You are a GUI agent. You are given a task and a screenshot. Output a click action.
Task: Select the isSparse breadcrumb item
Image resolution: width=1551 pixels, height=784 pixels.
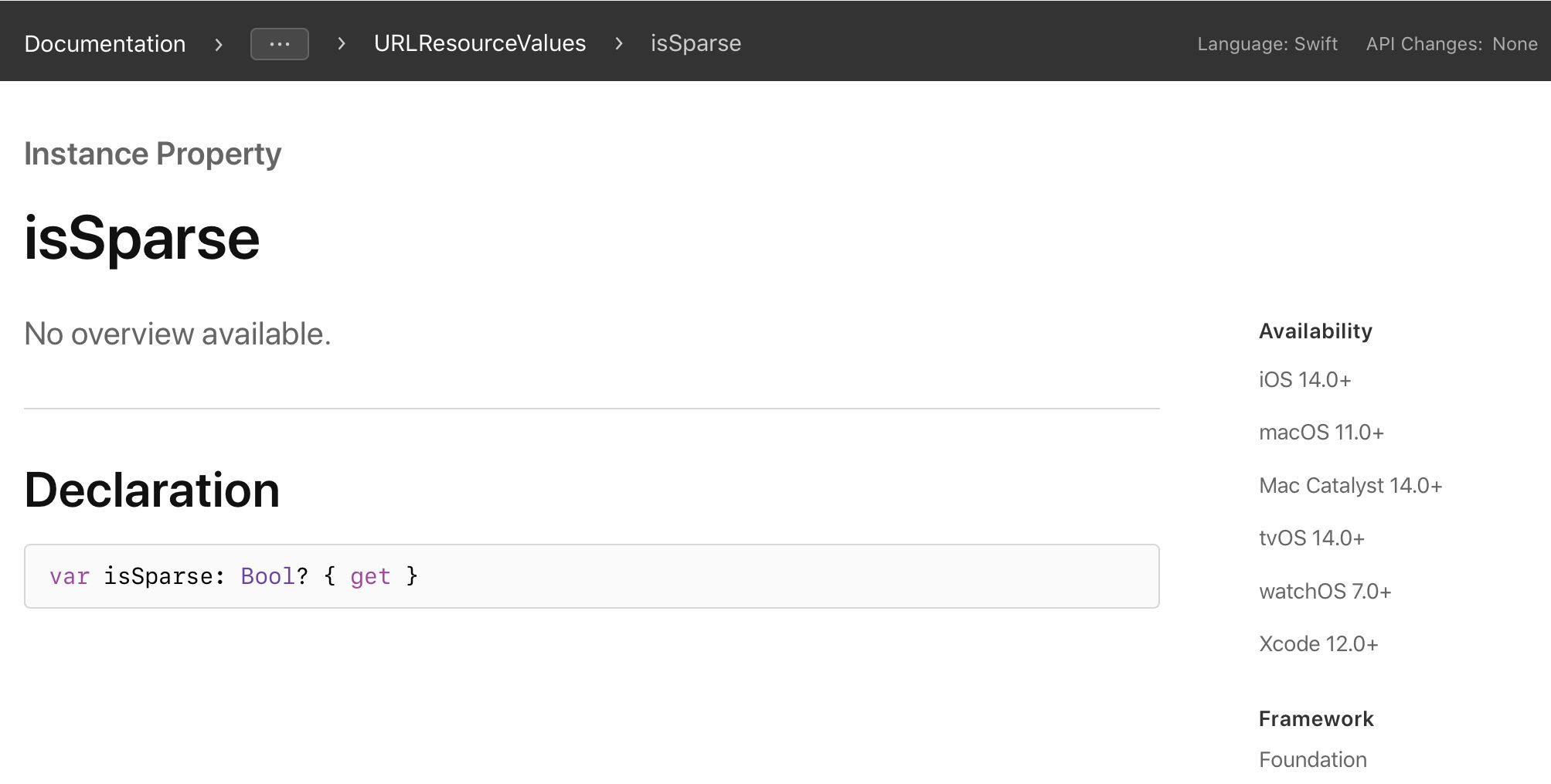[x=696, y=43]
